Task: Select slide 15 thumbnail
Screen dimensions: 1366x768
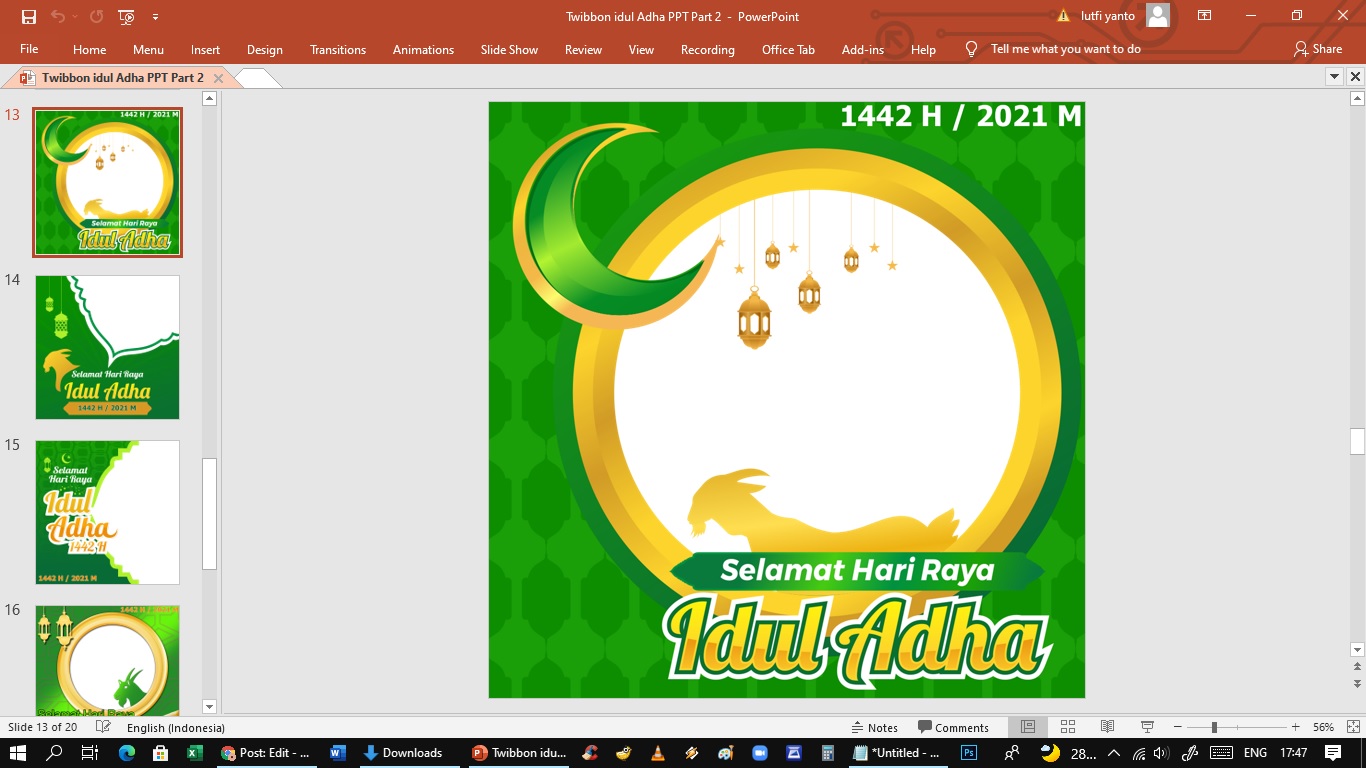Action: pyautogui.click(x=107, y=512)
